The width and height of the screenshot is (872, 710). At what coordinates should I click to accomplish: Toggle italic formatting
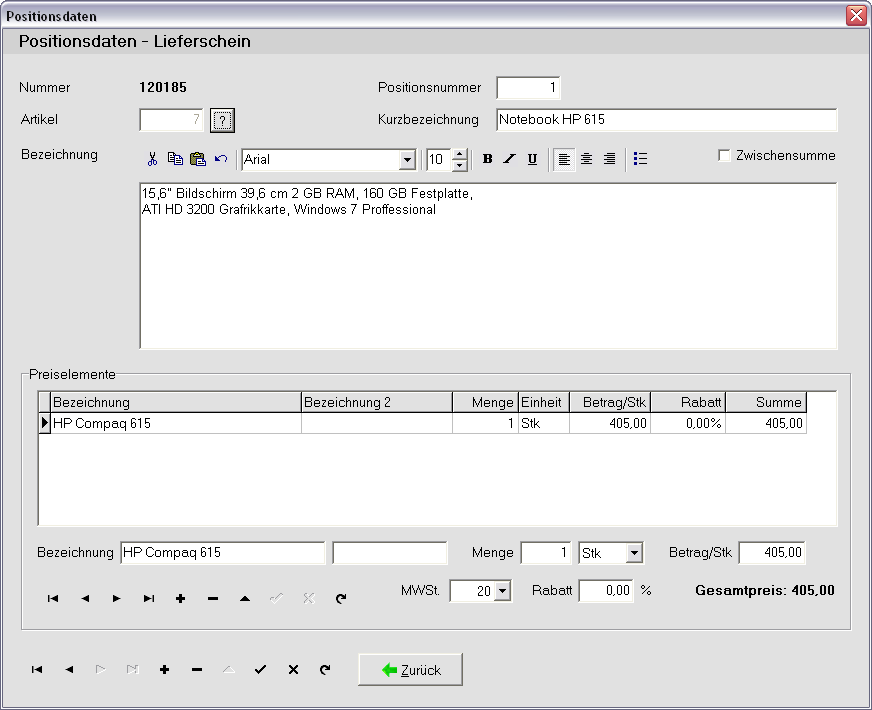pyautogui.click(x=509, y=159)
